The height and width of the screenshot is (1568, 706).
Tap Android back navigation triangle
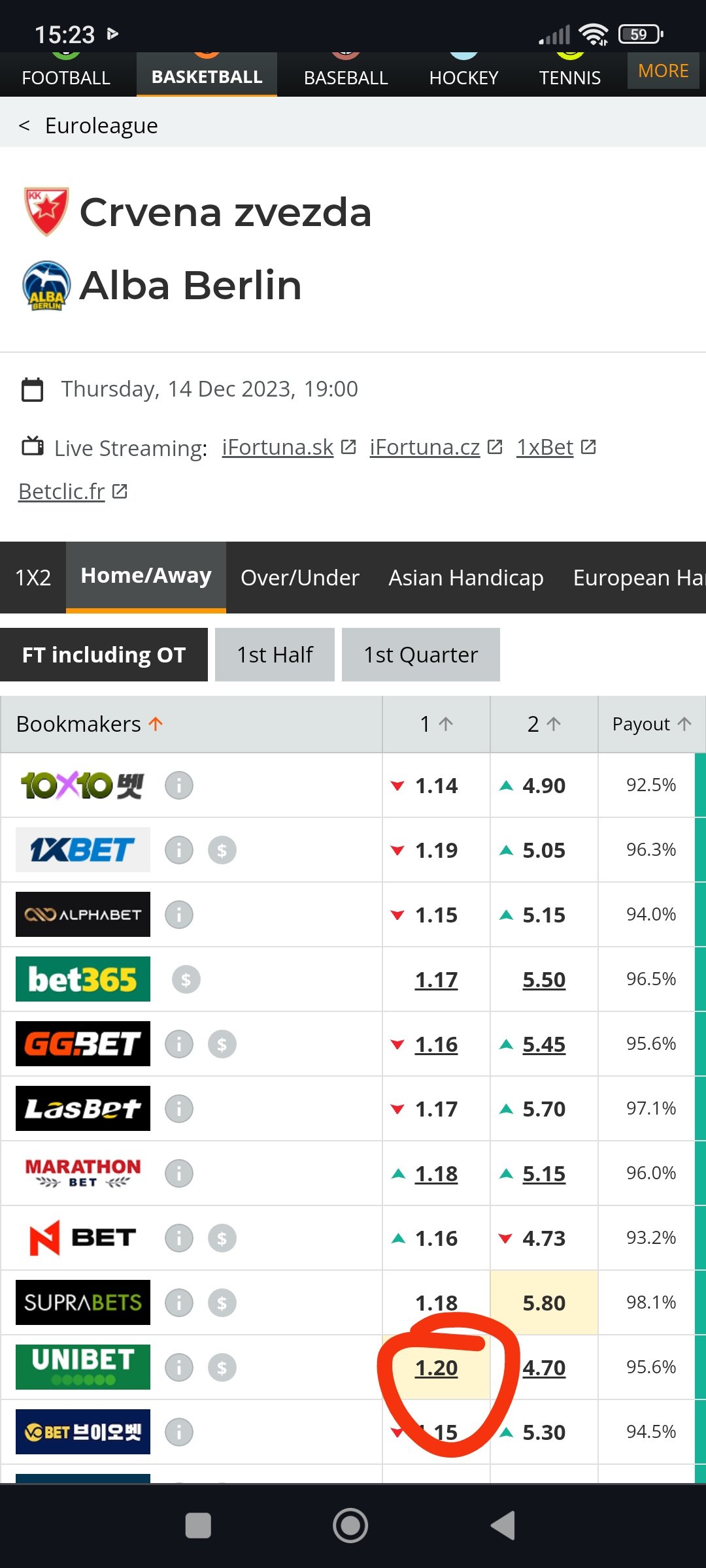pyautogui.click(x=503, y=1526)
